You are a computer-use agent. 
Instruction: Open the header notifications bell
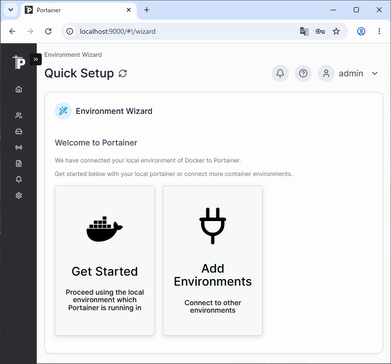point(280,73)
